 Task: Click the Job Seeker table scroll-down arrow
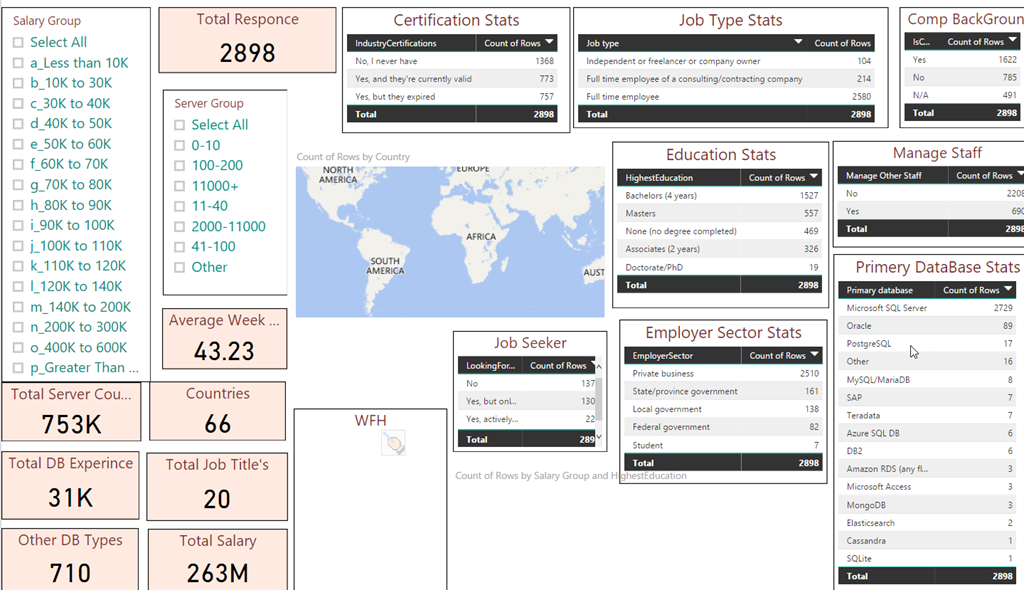coord(600,437)
